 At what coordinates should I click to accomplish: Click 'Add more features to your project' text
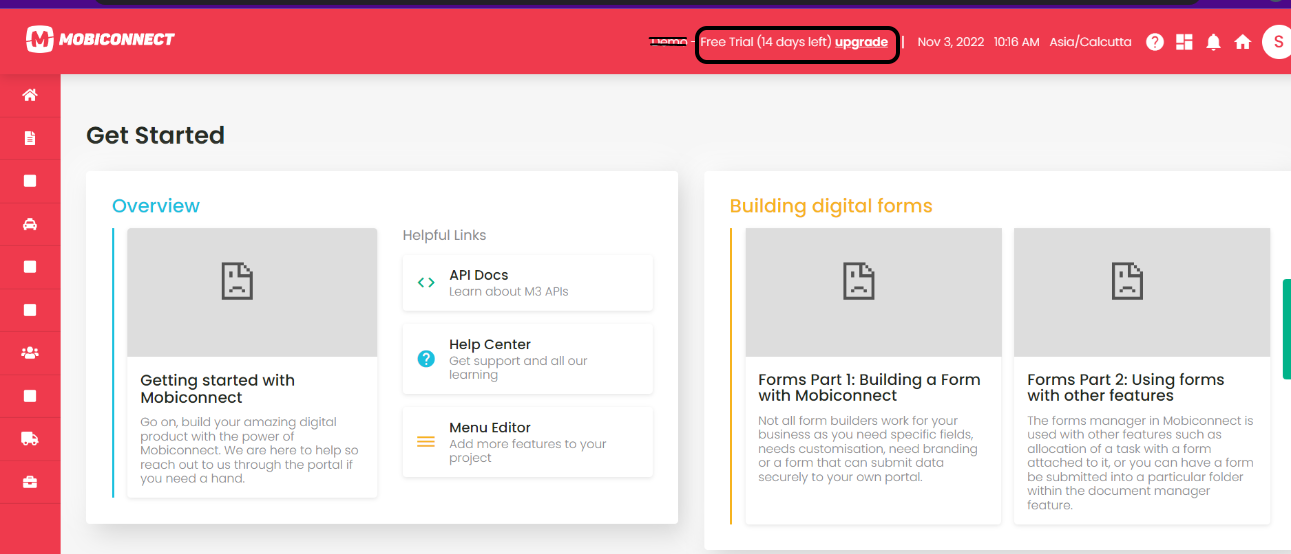tap(528, 451)
